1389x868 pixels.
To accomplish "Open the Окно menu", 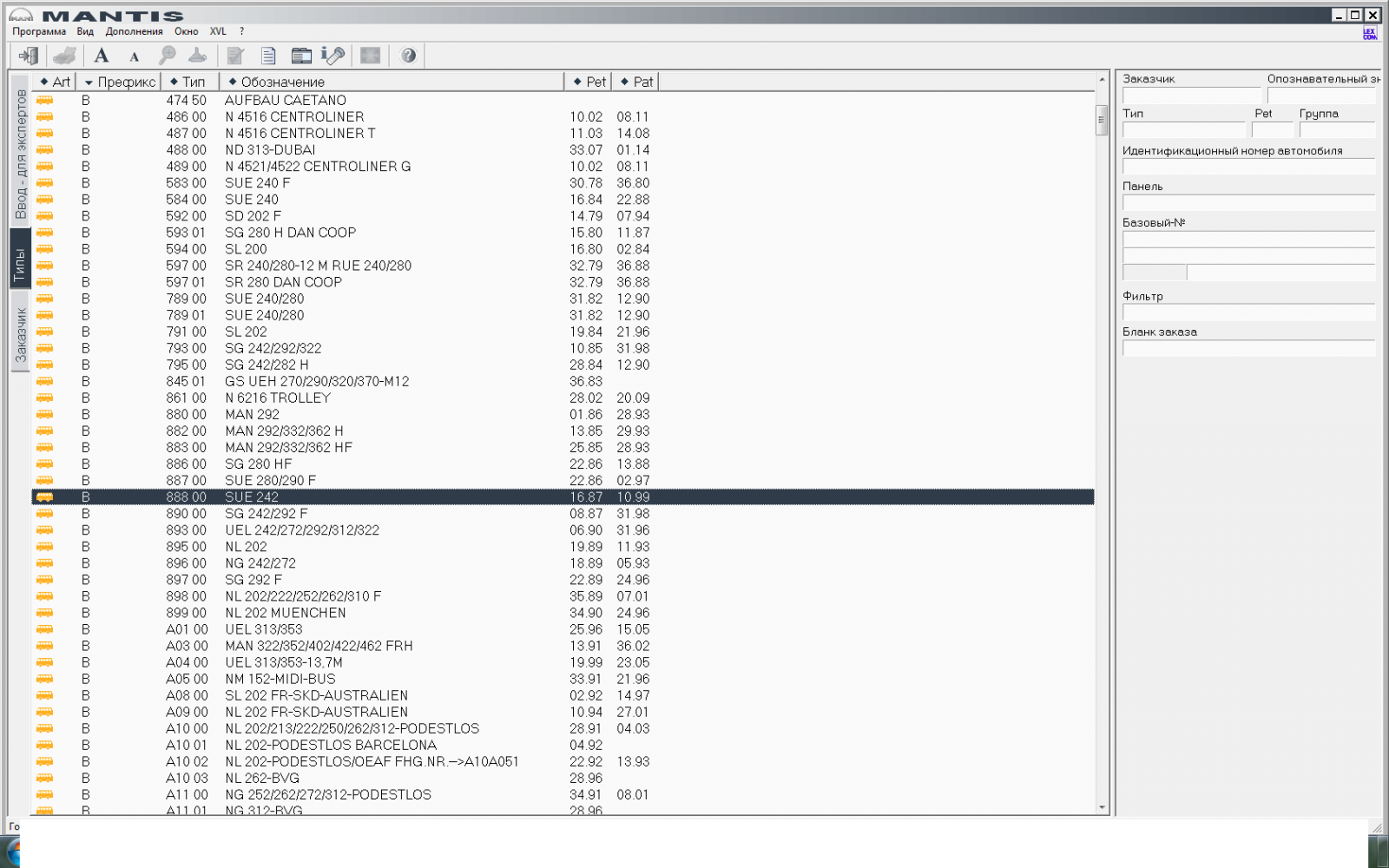I will 186,31.
